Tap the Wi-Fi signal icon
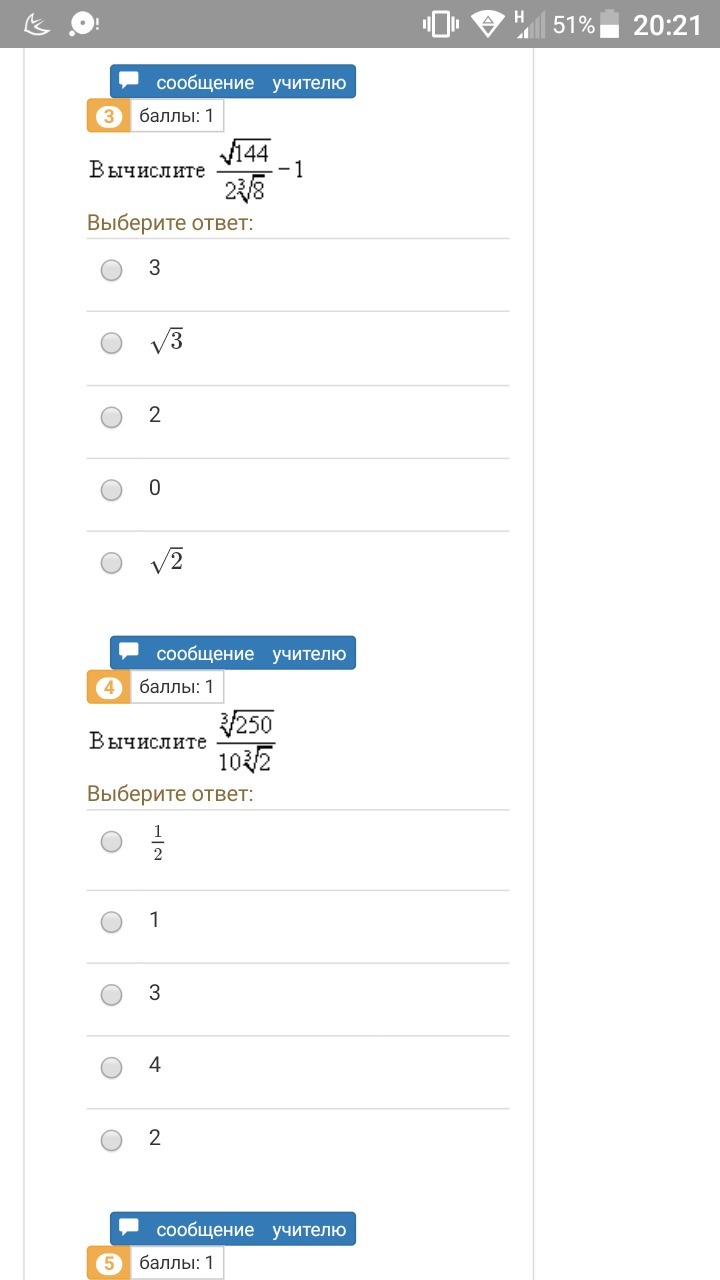Screen dimensions: 720x1280 pos(487,24)
